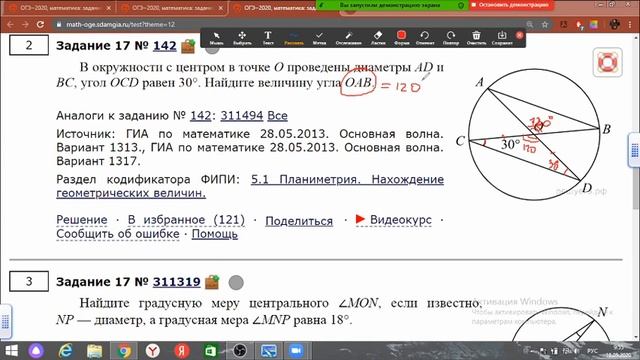Add task 142 В избранное (121)
The width and height of the screenshot is (640, 360).
click(186, 220)
